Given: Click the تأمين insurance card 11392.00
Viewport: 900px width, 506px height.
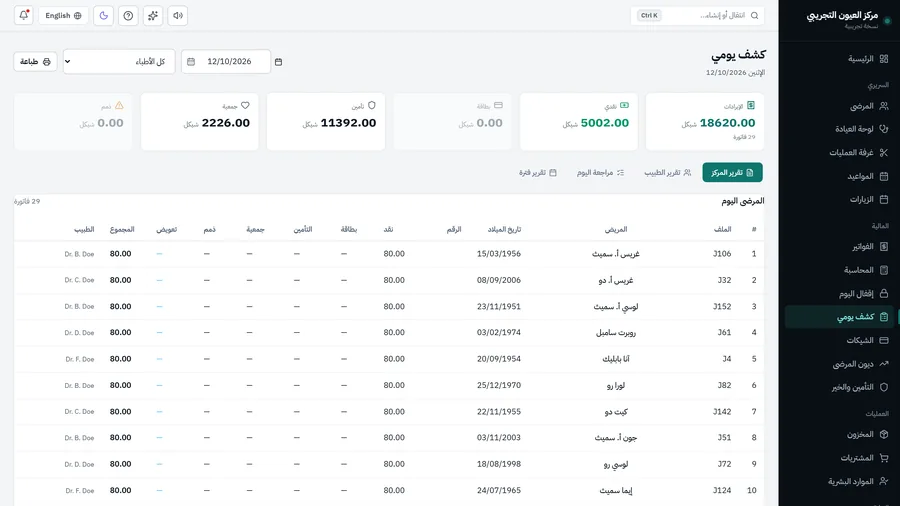Looking at the screenshot, I should click(326, 122).
